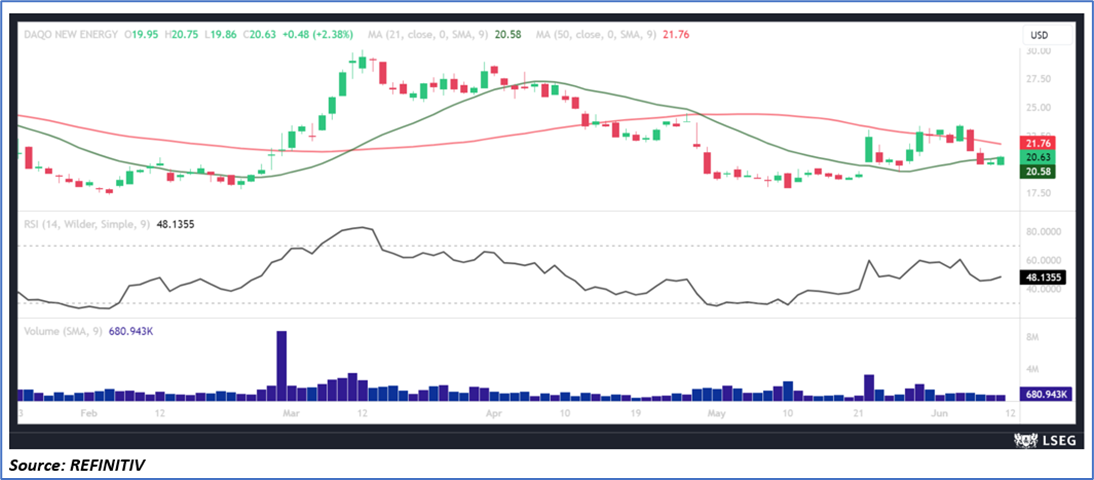Click the 27.50 price axis label
Image resolution: width=1094 pixels, height=480 pixels.
(1037, 80)
